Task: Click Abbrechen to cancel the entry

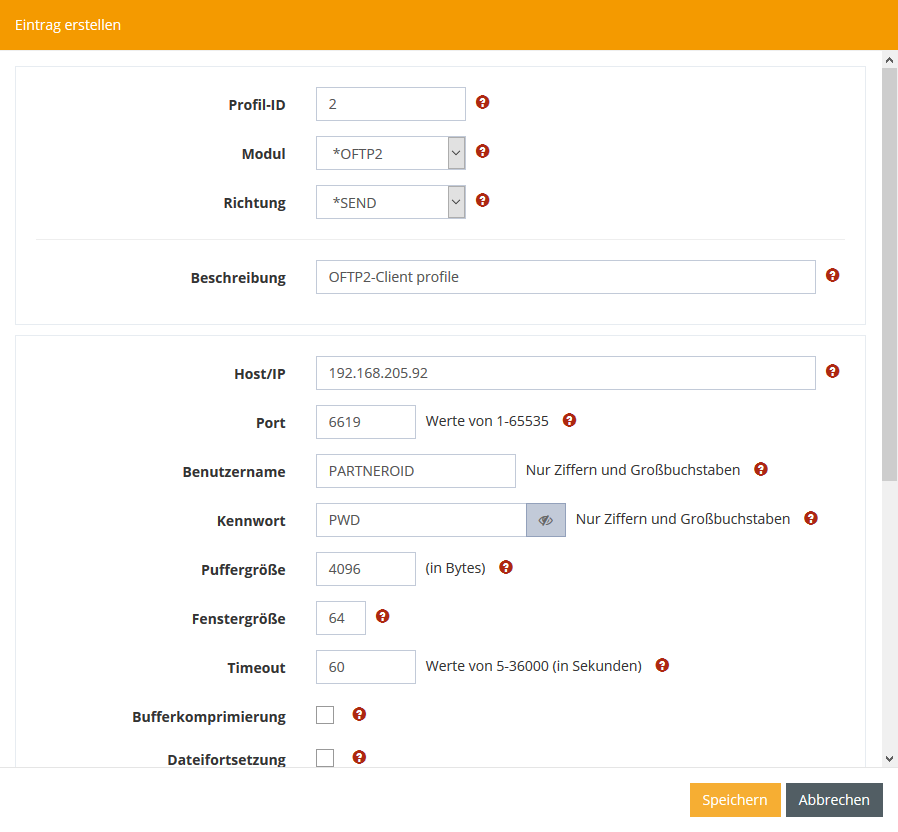Action: point(834,800)
